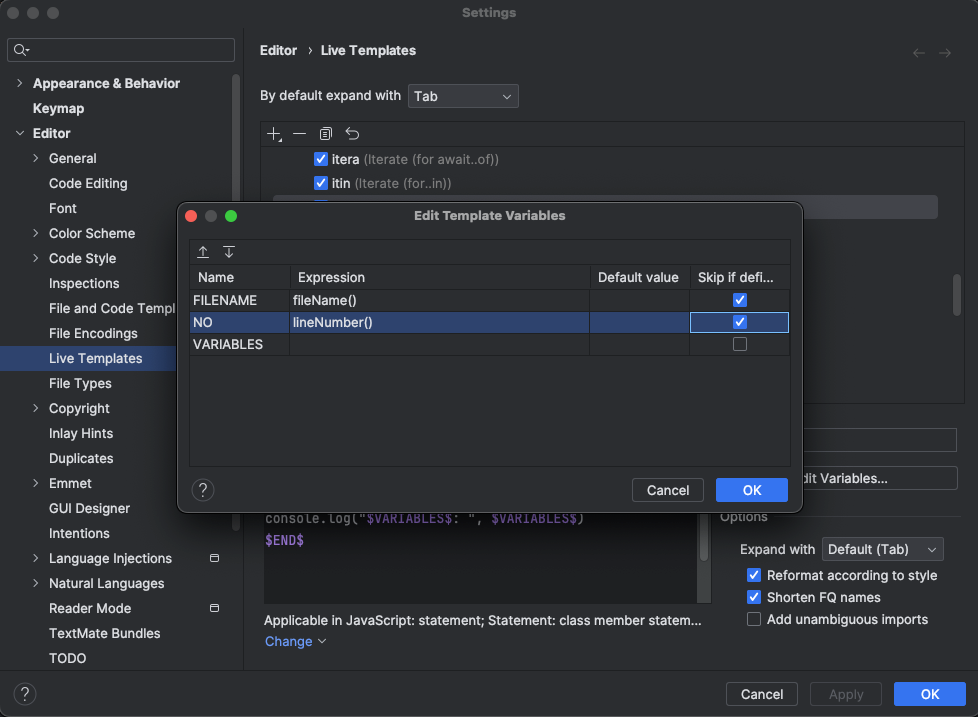Open the By default expand with dropdown
Viewport: 978px width, 717px height.
(463, 96)
